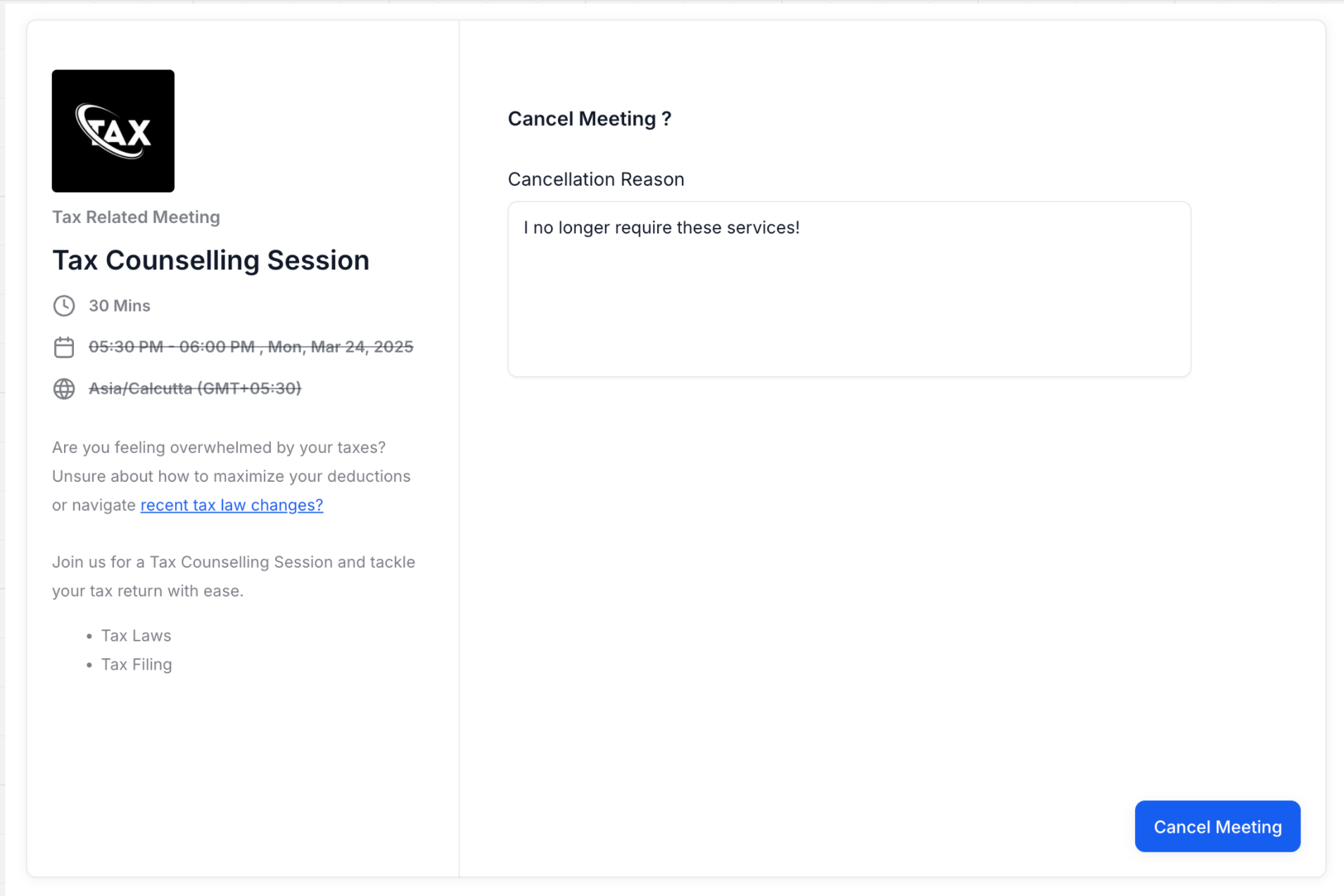Click the 30 Mins duration text

120,306
